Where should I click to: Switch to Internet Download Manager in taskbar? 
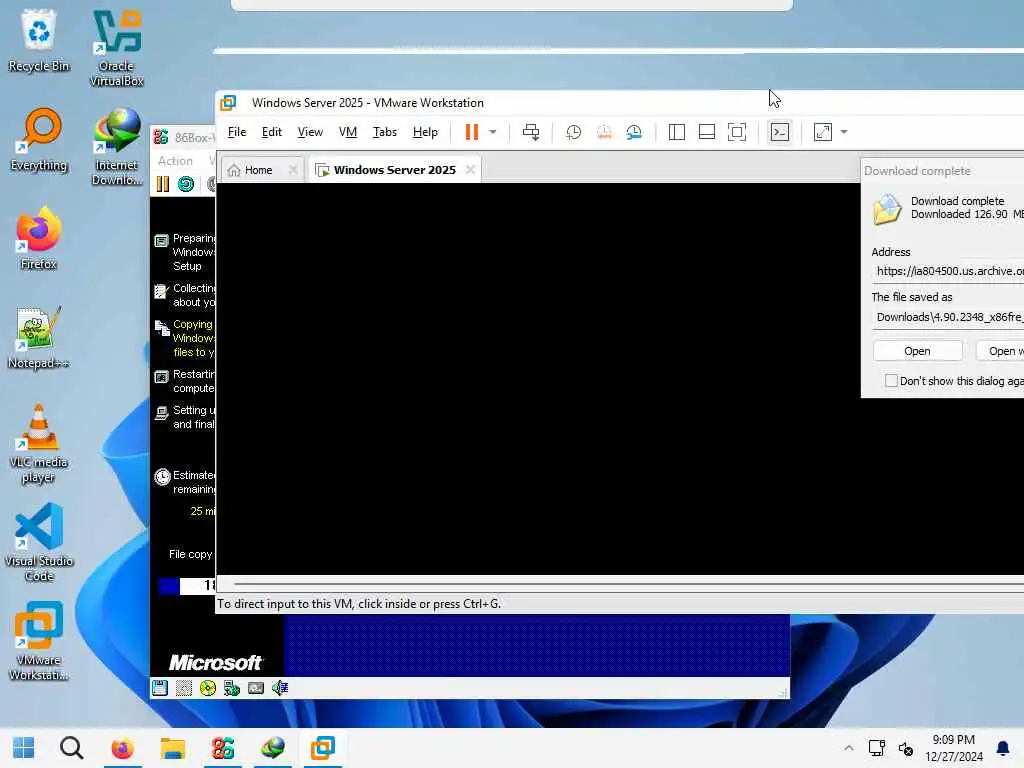(273, 748)
